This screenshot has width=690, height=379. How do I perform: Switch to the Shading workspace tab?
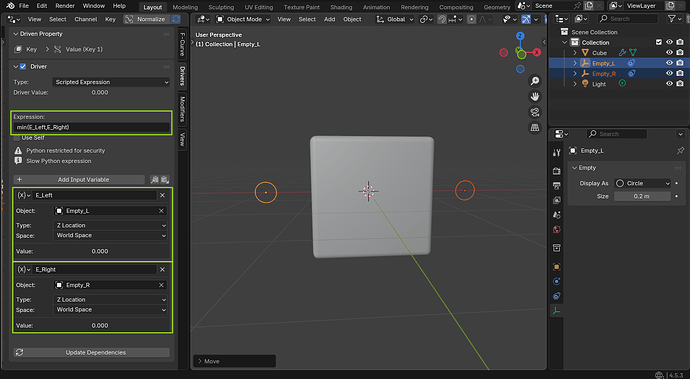tap(341, 7)
